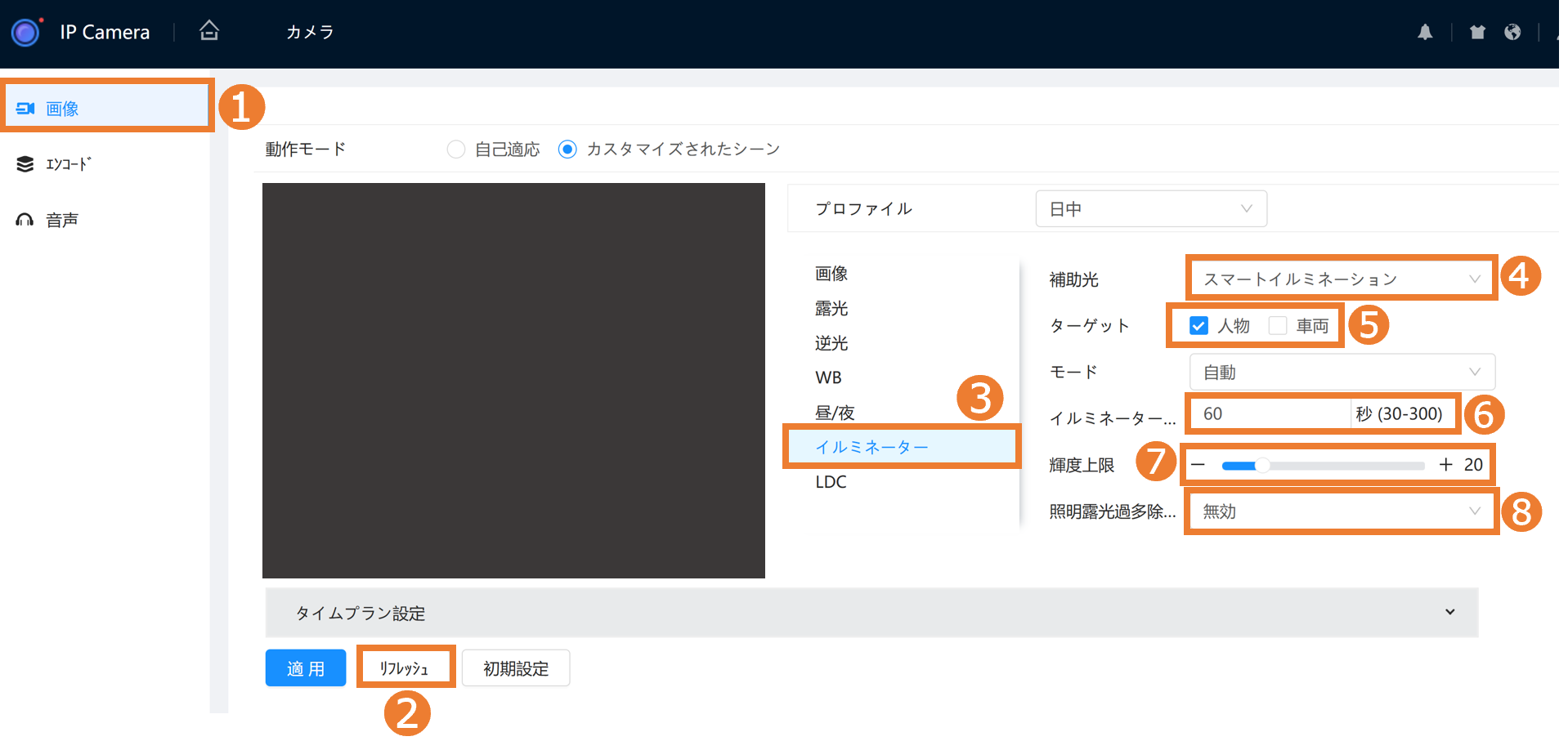Toggle the 人物 target checkbox
The width and height of the screenshot is (1568, 750).
coord(1198,326)
